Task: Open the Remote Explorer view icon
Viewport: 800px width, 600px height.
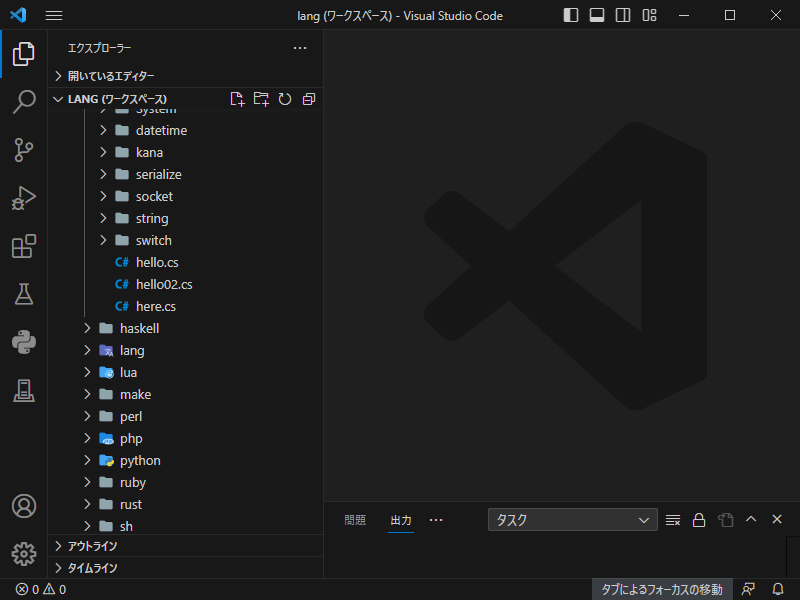Action: point(23,390)
